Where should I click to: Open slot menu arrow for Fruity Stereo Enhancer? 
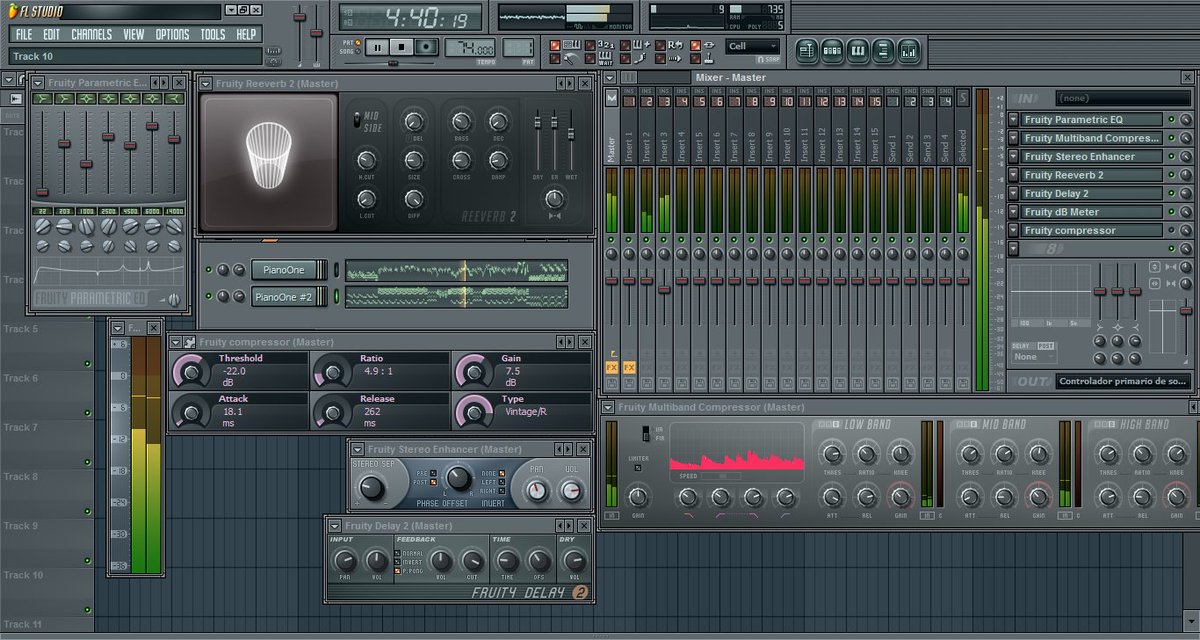pyautogui.click(x=1013, y=156)
